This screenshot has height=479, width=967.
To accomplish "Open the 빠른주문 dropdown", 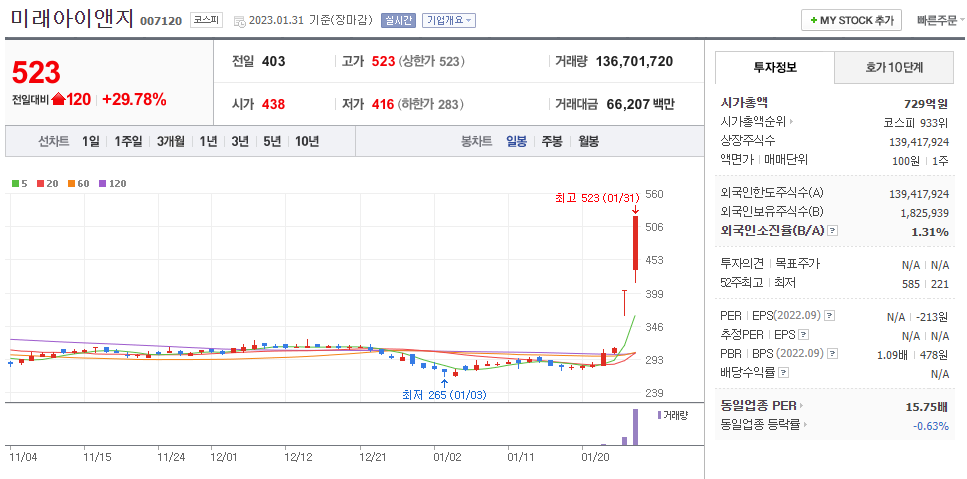I will pyautogui.click(x=941, y=20).
